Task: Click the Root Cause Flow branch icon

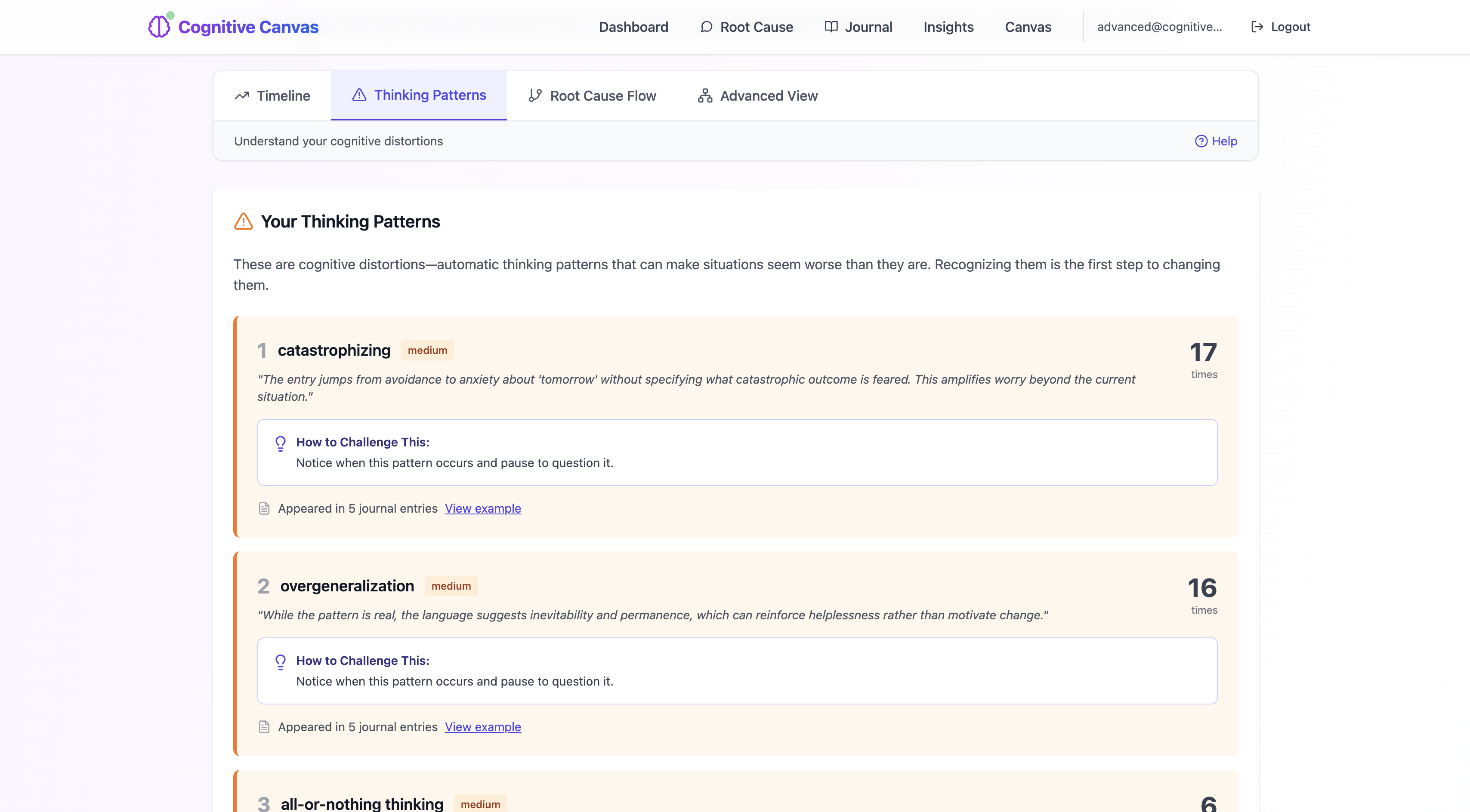Action: [x=535, y=96]
